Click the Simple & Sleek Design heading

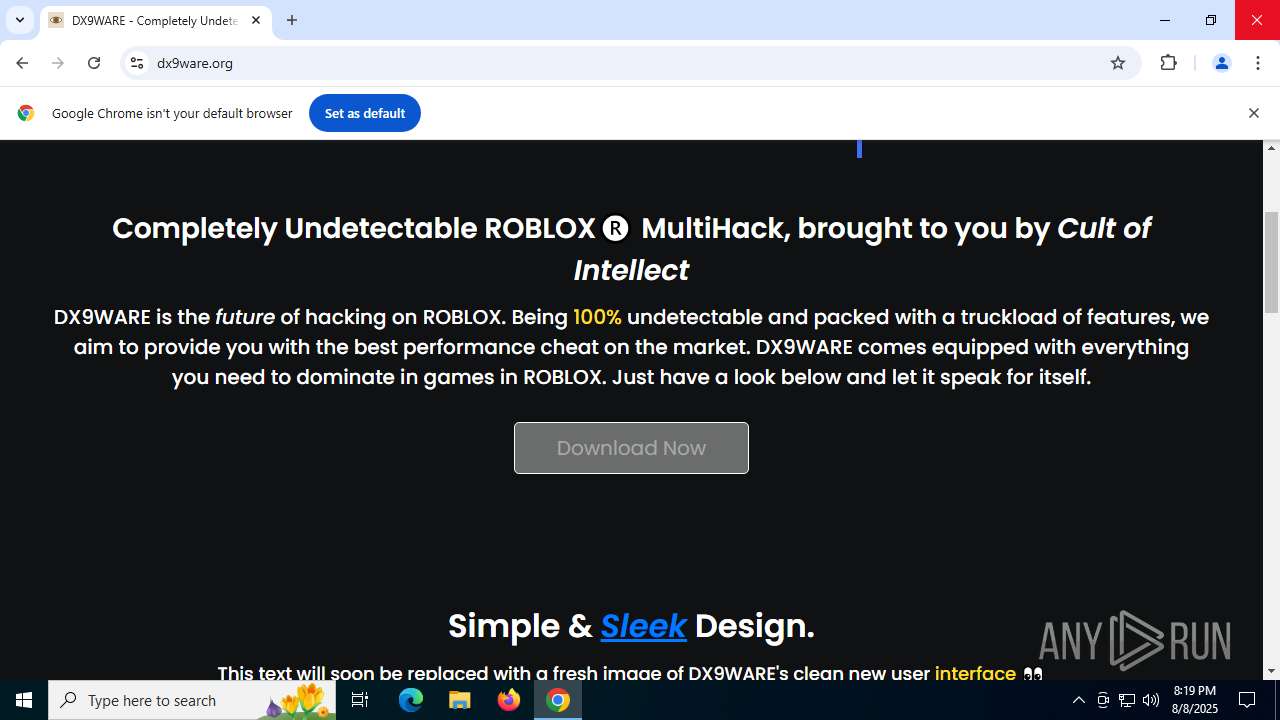[x=631, y=626]
